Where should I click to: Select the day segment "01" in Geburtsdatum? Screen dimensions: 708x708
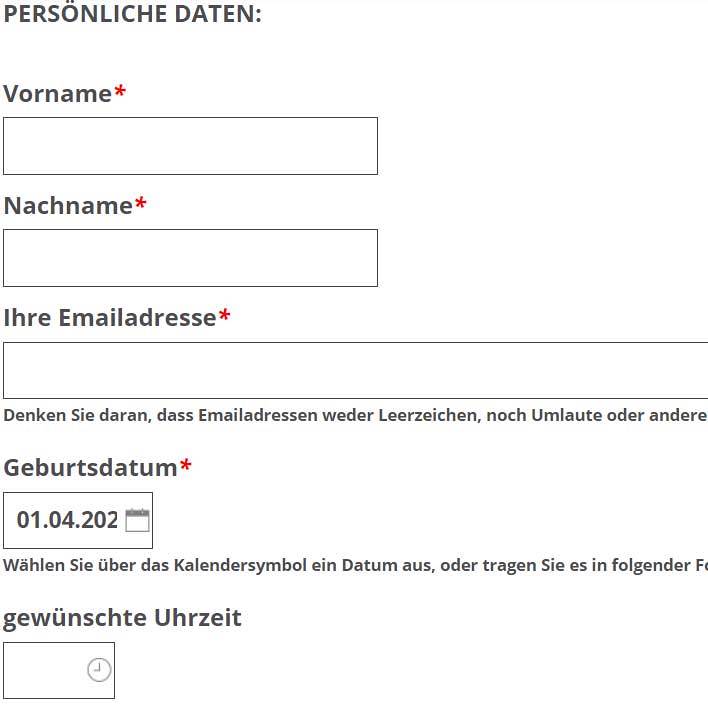tap(28, 520)
